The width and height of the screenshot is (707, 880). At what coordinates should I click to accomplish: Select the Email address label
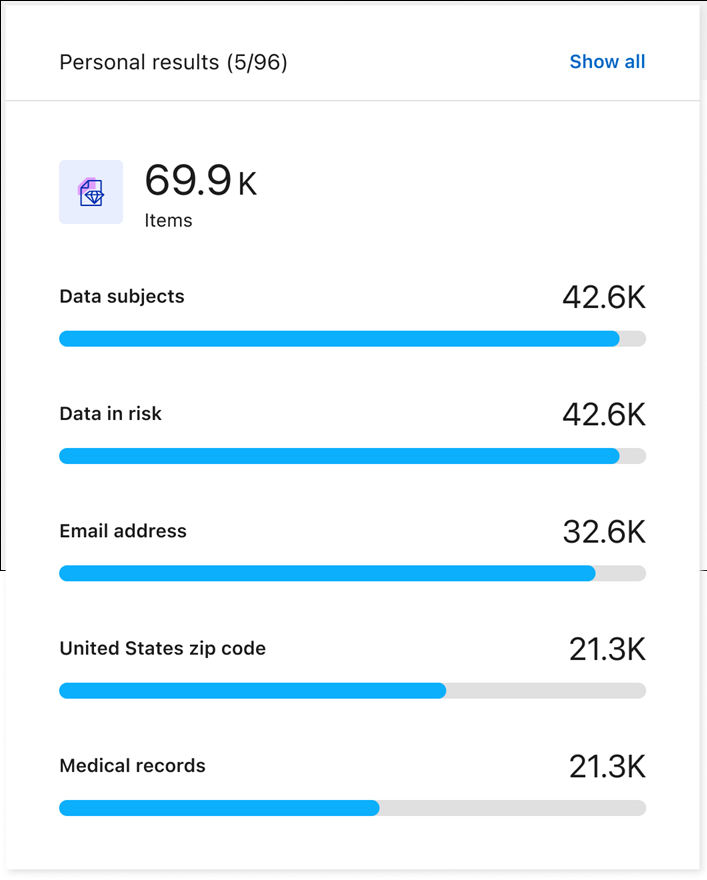123,531
